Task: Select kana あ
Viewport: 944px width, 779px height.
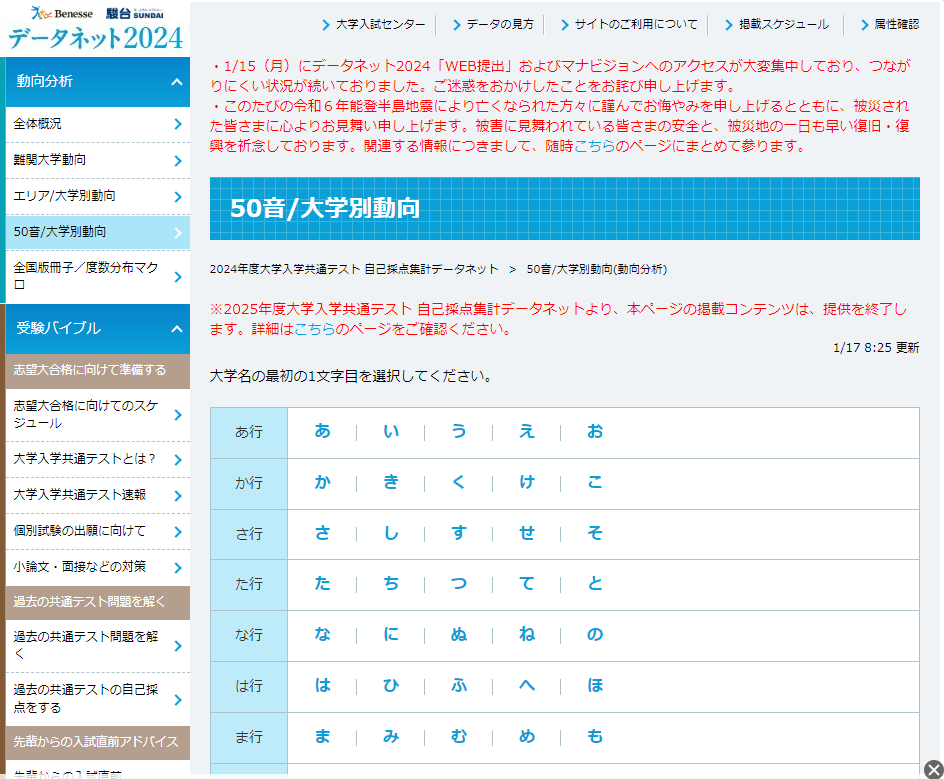Action: pyautogui.click(x=323, y=431)
